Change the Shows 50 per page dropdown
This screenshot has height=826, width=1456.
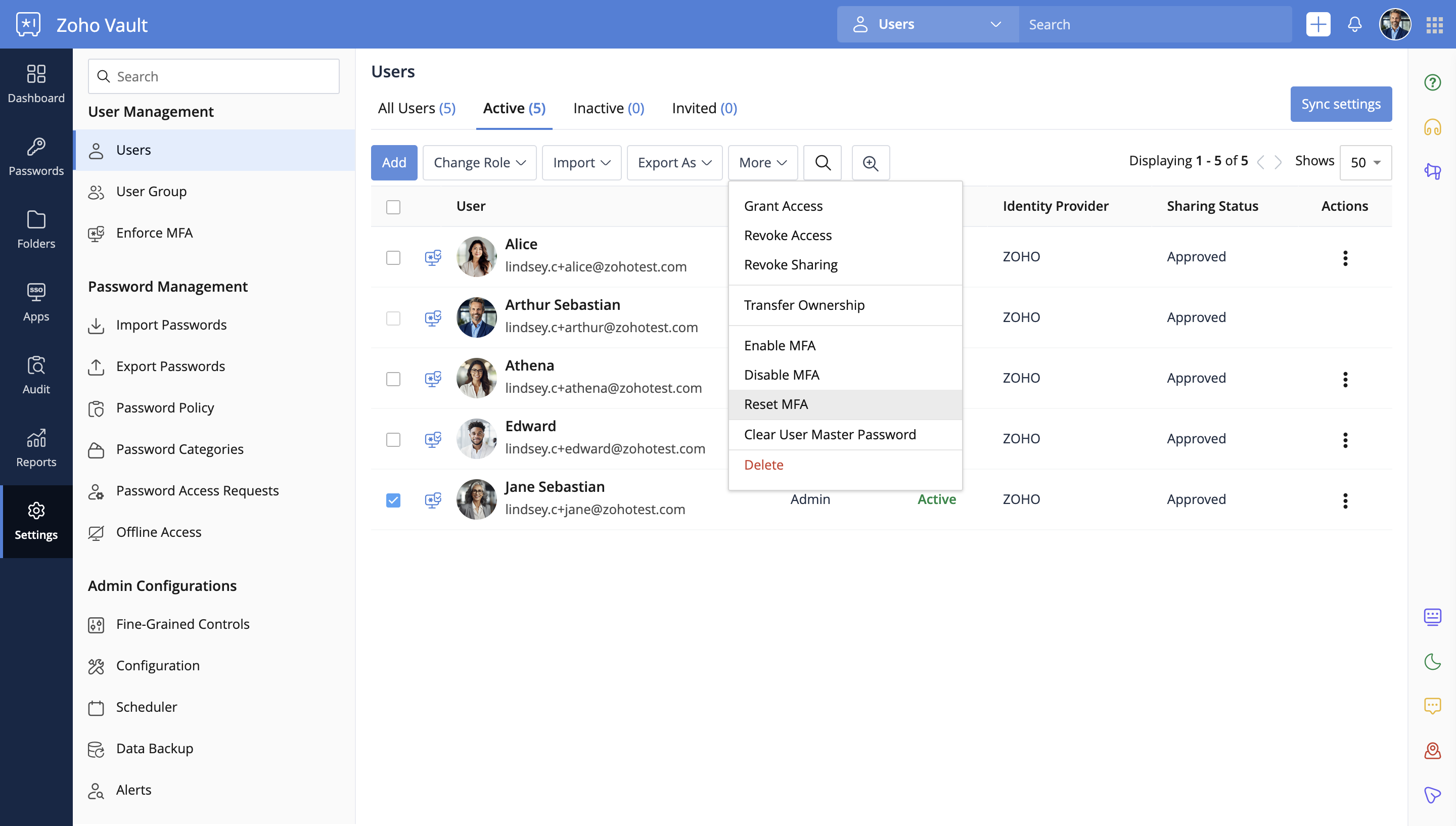coord(1365,163)
